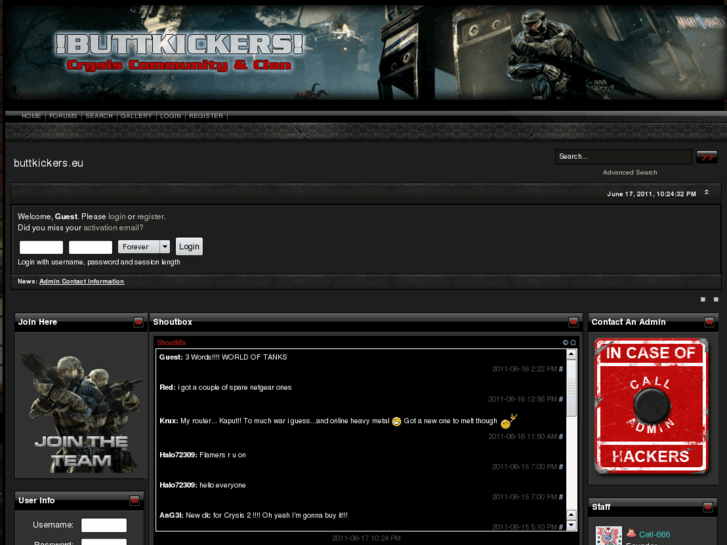
Task: Click the shoutbox scrollbar bottom down arrow
Action: click(572, 526)
